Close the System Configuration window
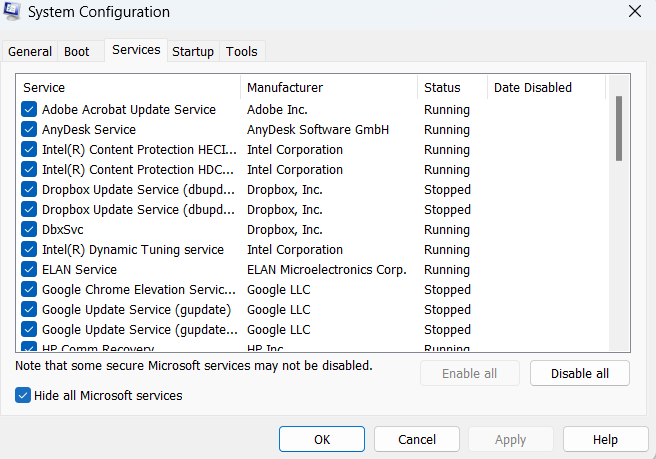Screen dimensions: 656x459 coord(635,11)
